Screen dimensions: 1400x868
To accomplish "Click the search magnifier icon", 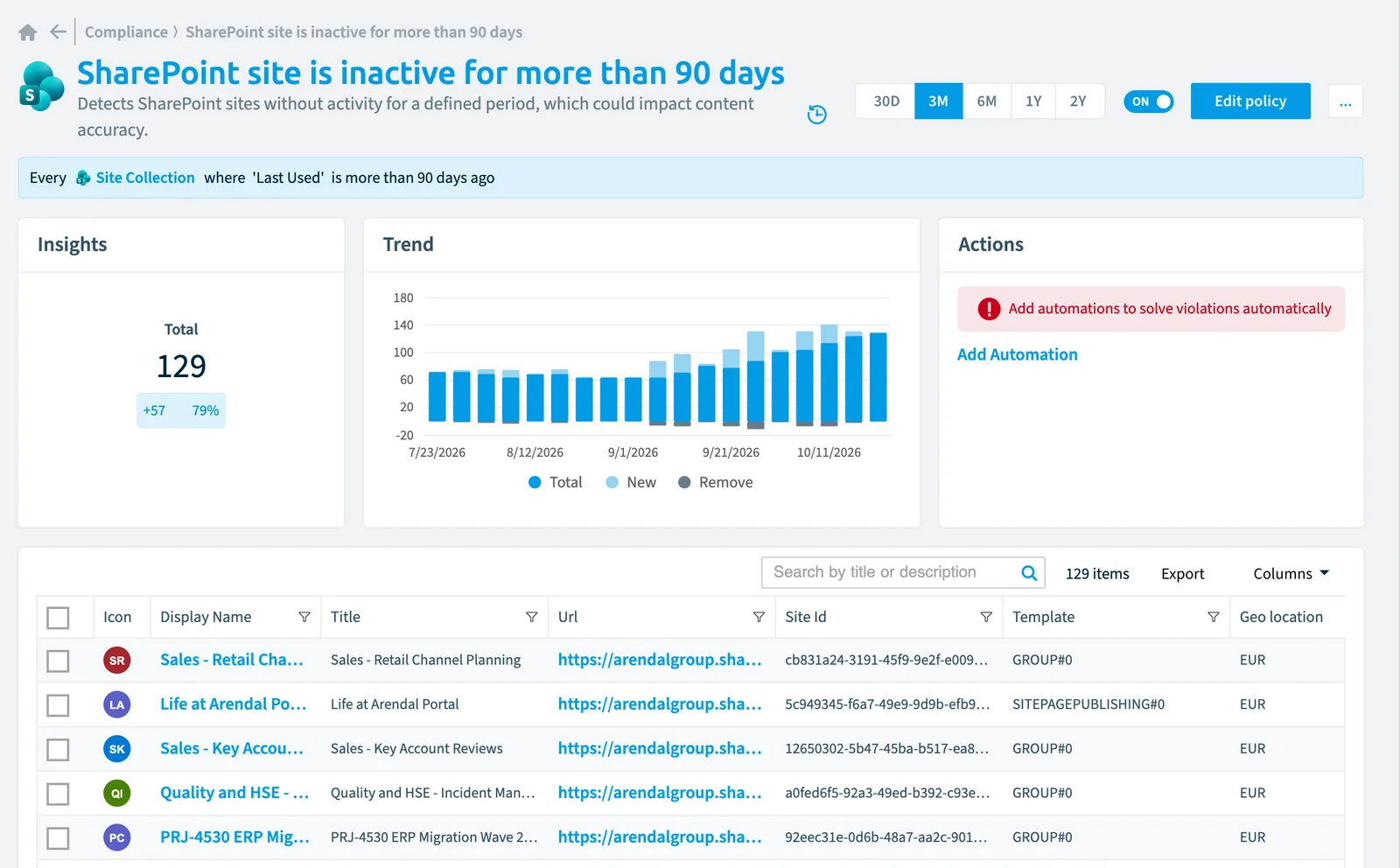I will [1029, 573].
